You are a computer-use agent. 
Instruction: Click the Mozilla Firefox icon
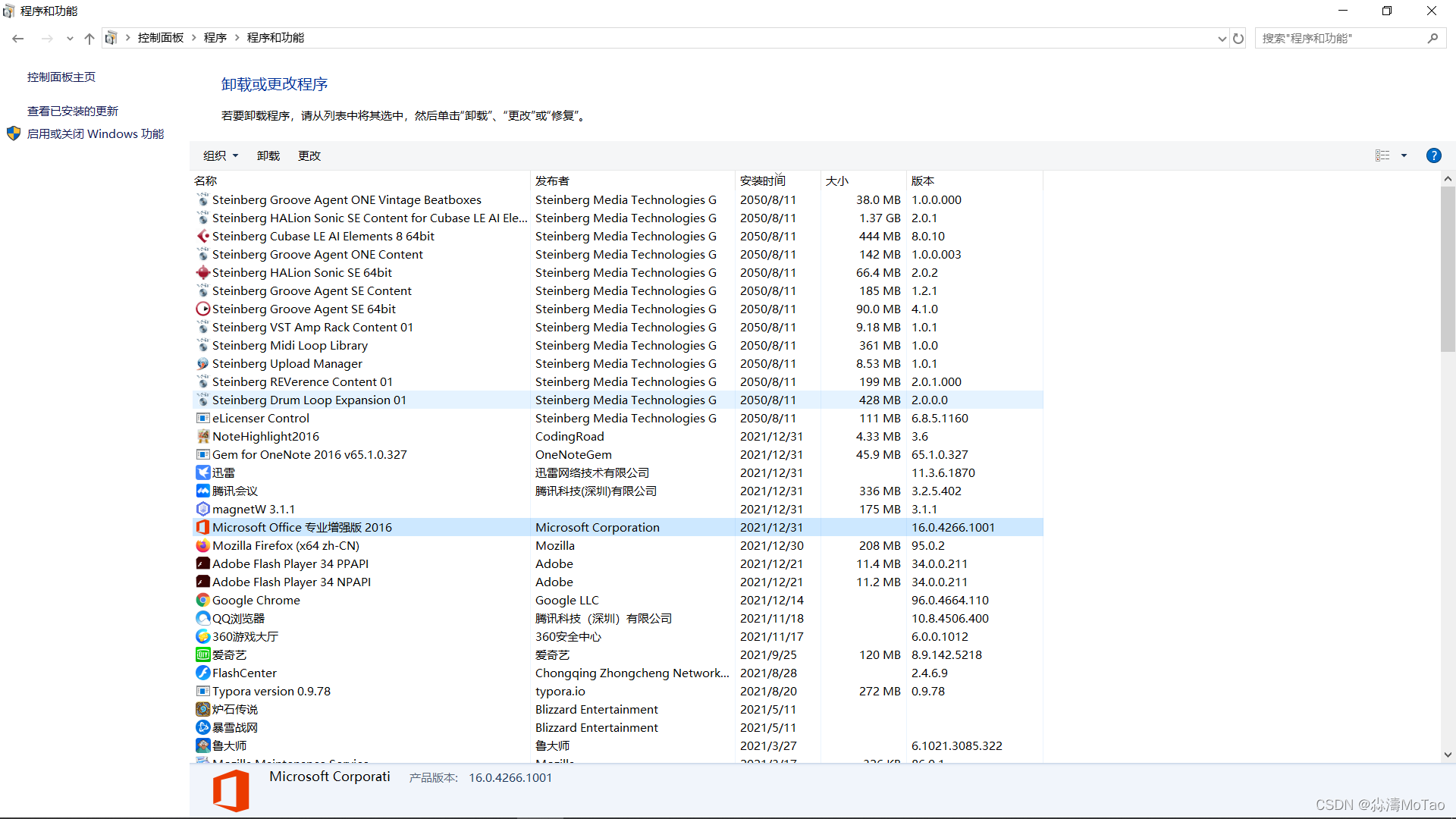(x=202, y=545)
